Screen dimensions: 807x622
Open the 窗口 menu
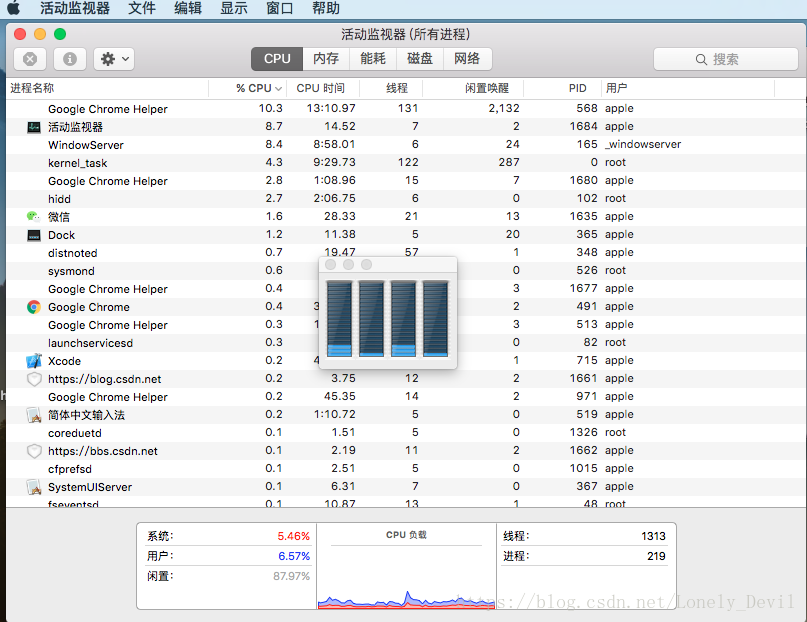279,8
